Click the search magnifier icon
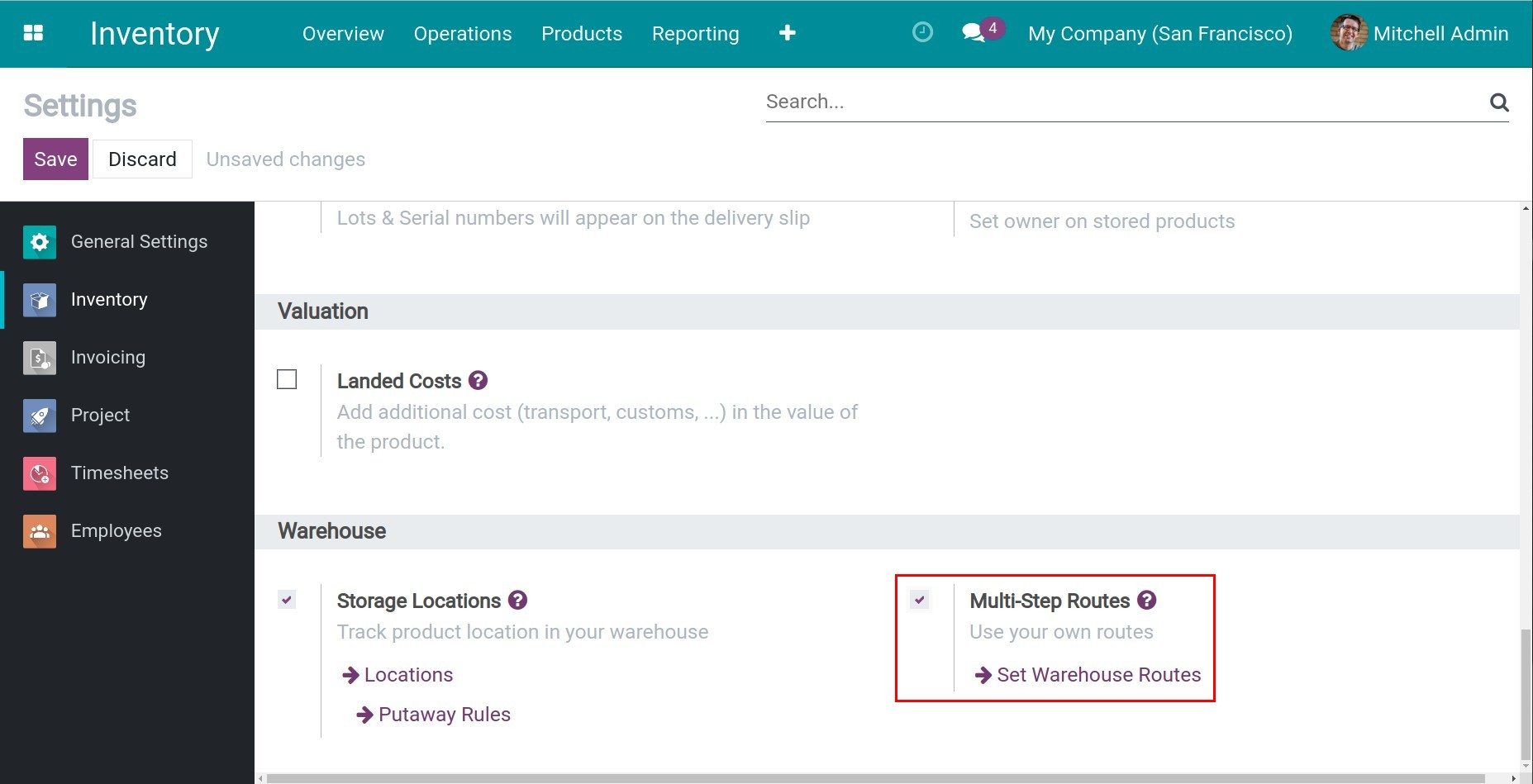The image size is (1533, 784). [x=1499, y=102]
